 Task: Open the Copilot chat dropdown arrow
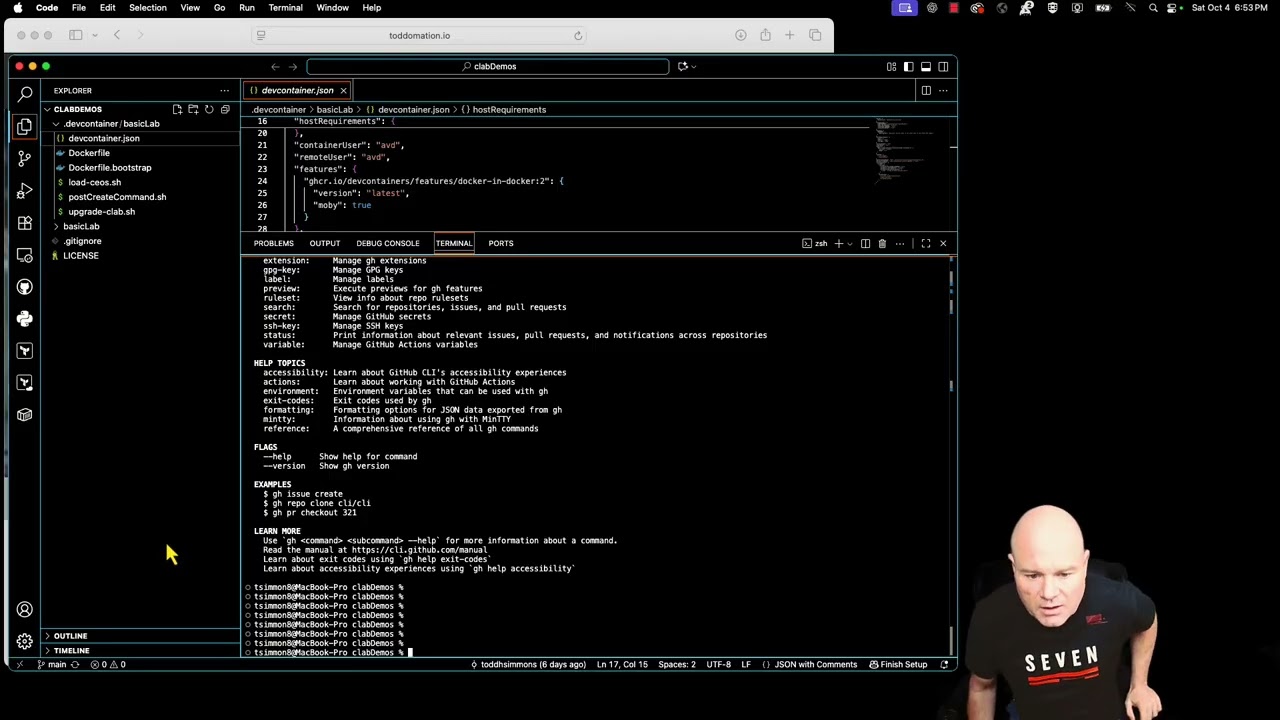(x=693, y=66)
